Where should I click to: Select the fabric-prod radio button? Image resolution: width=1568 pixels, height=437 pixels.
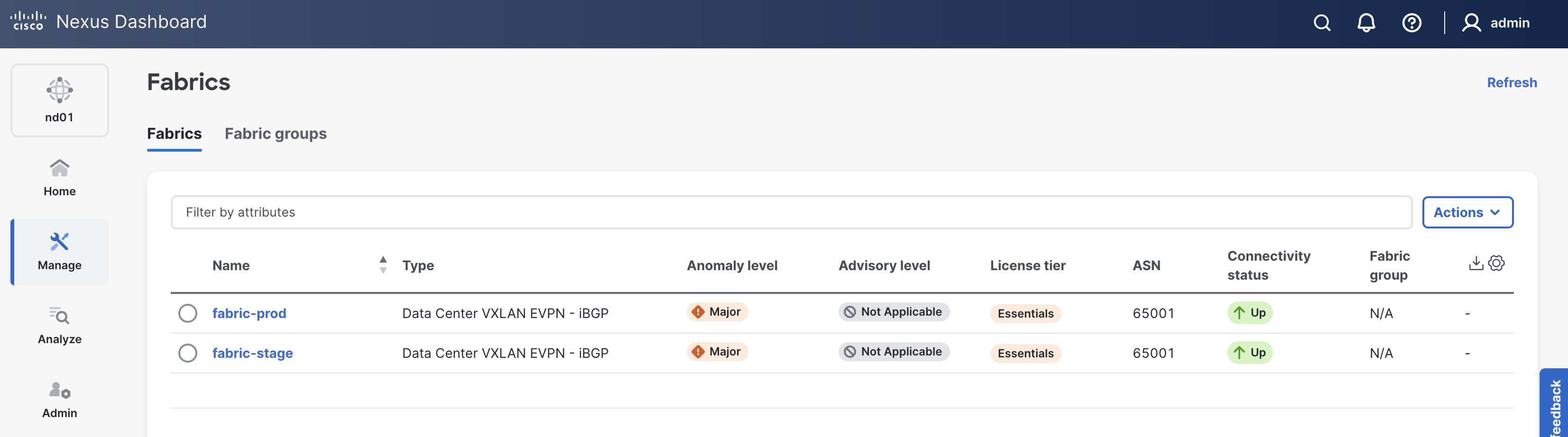click(x=187, y=313)
